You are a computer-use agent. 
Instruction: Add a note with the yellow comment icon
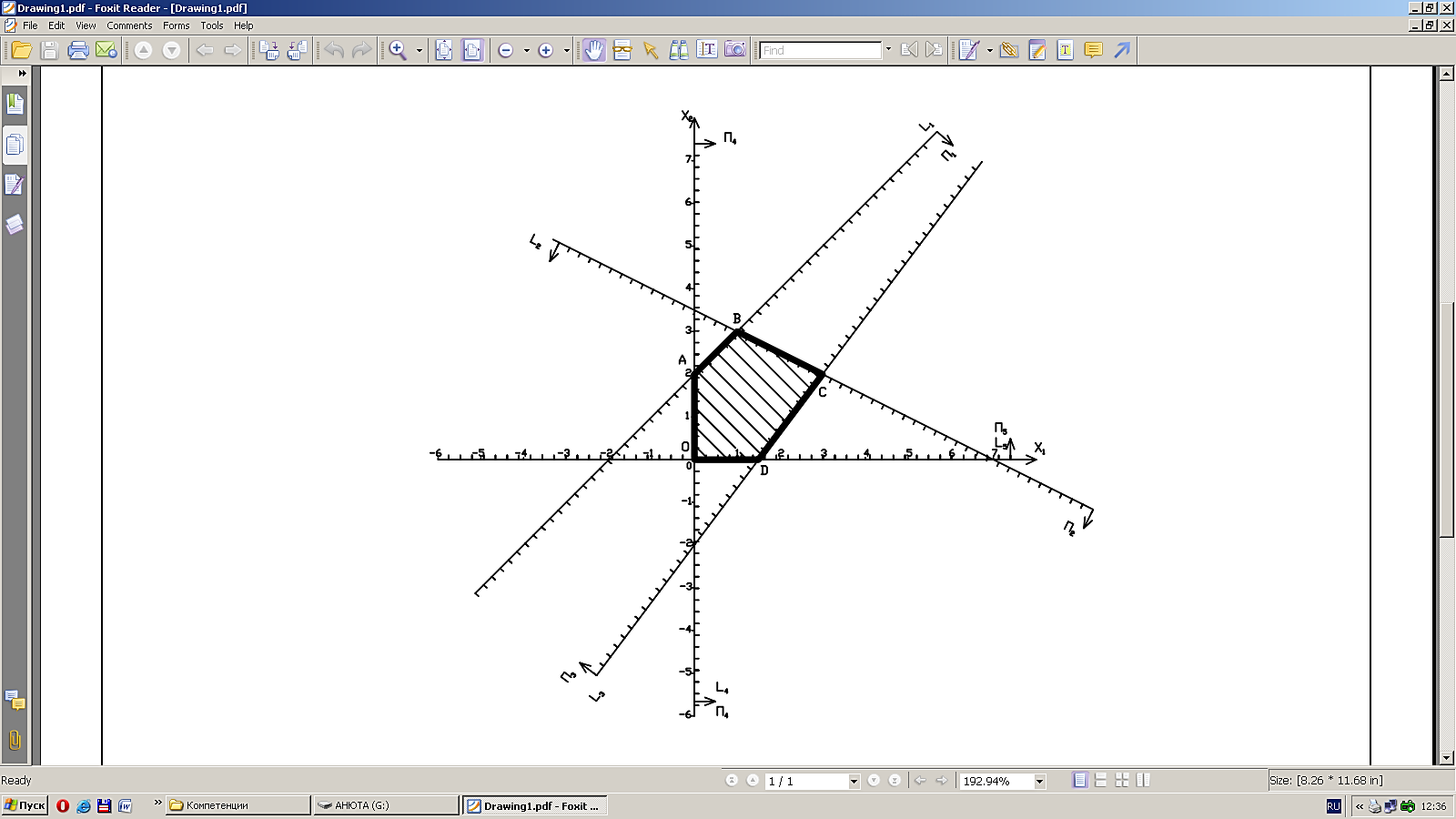pos(1093,50)
